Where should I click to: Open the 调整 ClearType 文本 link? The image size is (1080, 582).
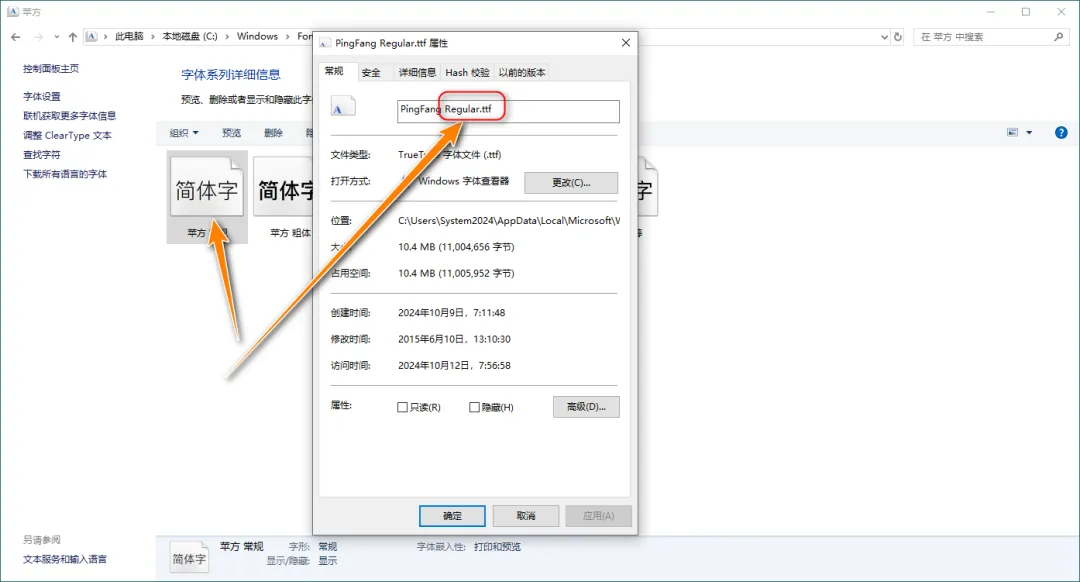[68, 136]
